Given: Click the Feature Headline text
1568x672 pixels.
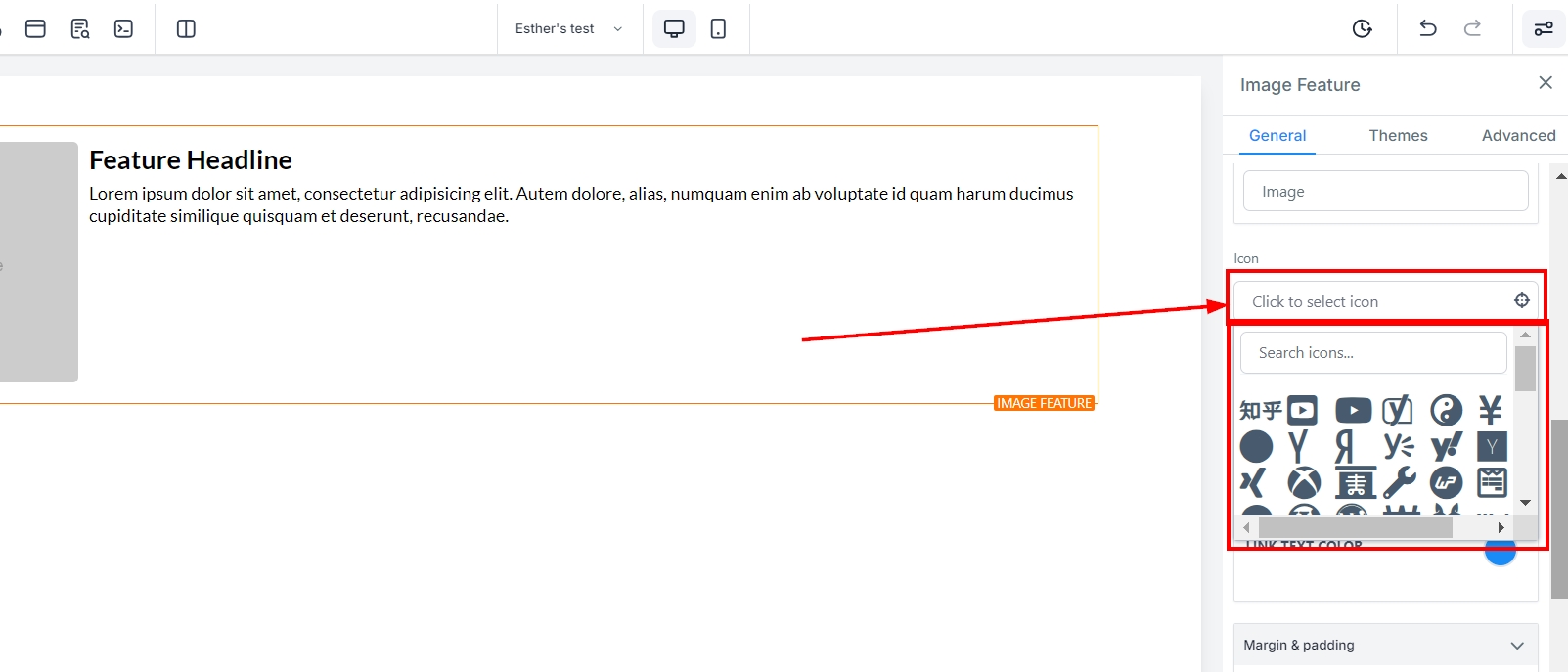Looking at the screenshot, I should 191,160.
